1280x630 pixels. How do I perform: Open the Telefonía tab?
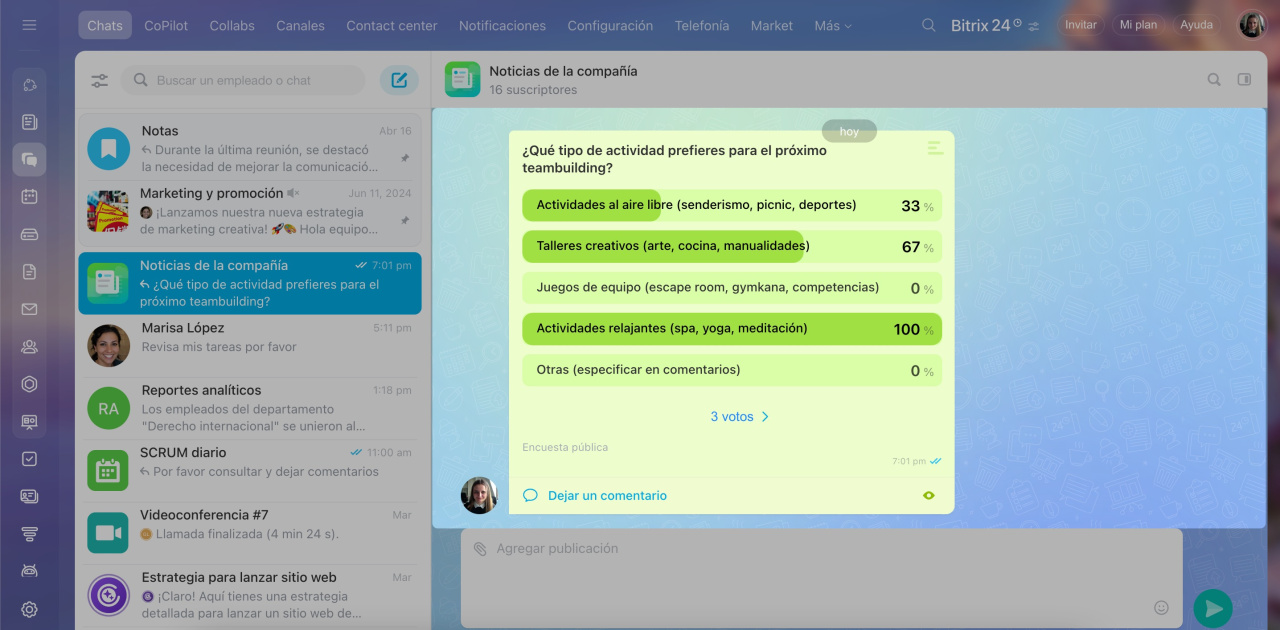702,25
